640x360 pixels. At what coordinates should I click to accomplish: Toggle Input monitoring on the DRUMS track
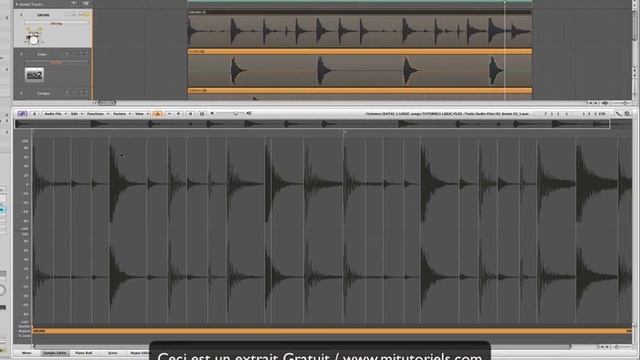click(67, 15)
